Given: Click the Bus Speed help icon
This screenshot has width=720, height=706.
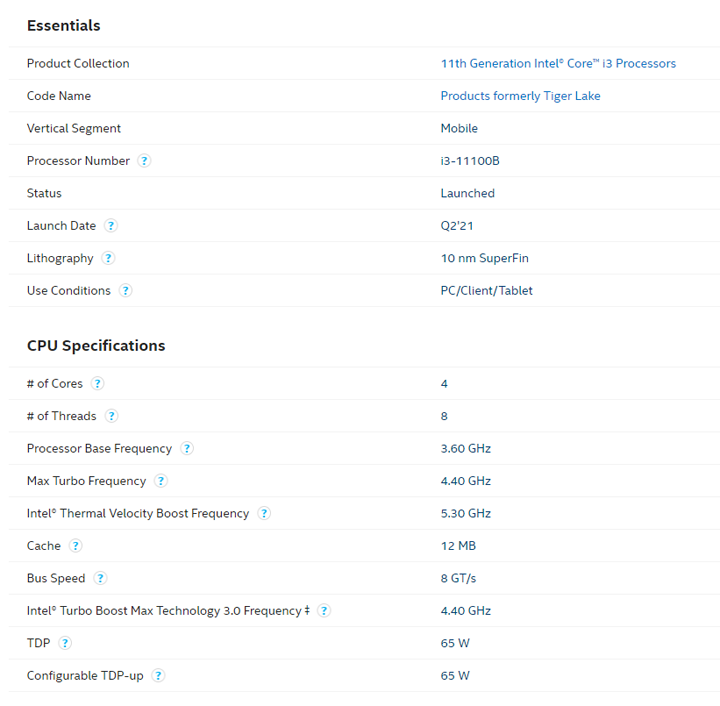Looking at the screenshot, I should coord(100,578).
